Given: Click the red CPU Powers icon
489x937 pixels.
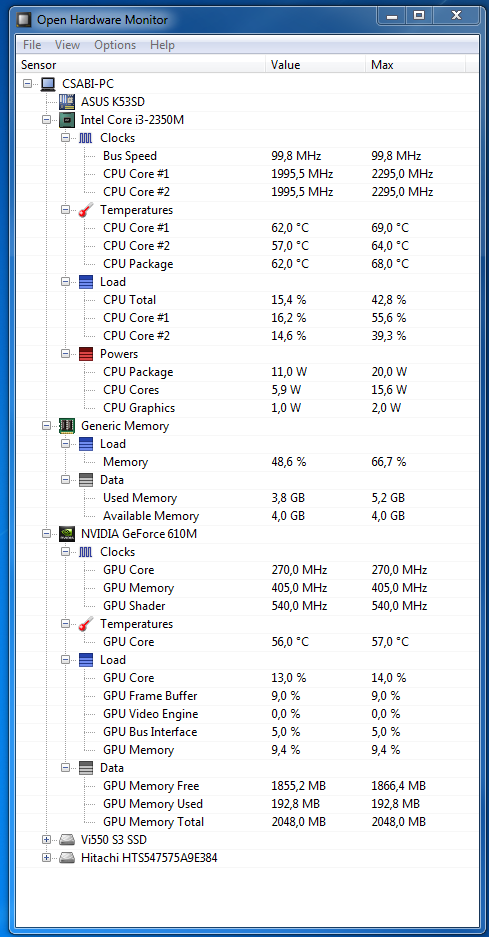Looking at the screenshot, I should [x=86, y=354].
